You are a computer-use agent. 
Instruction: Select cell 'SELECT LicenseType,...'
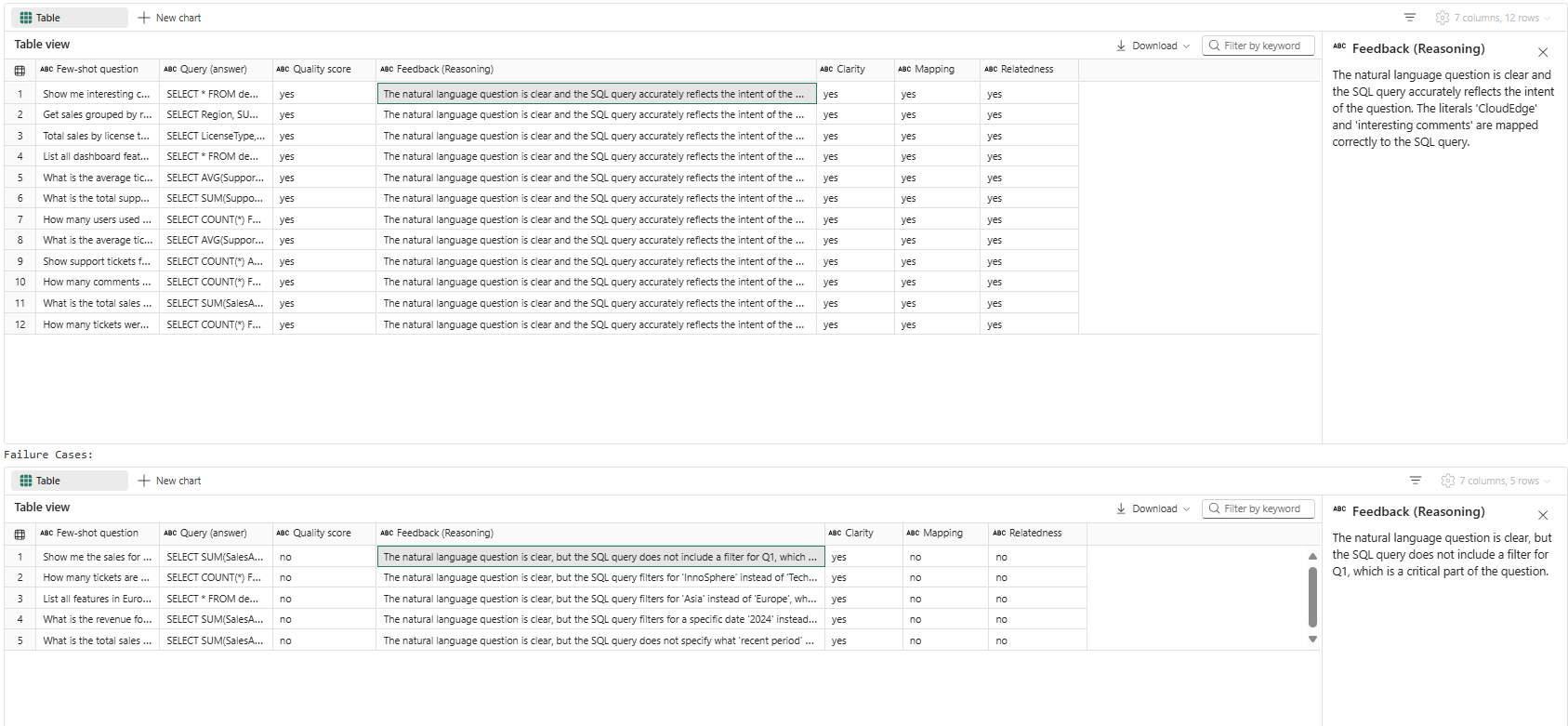[216, 136]
